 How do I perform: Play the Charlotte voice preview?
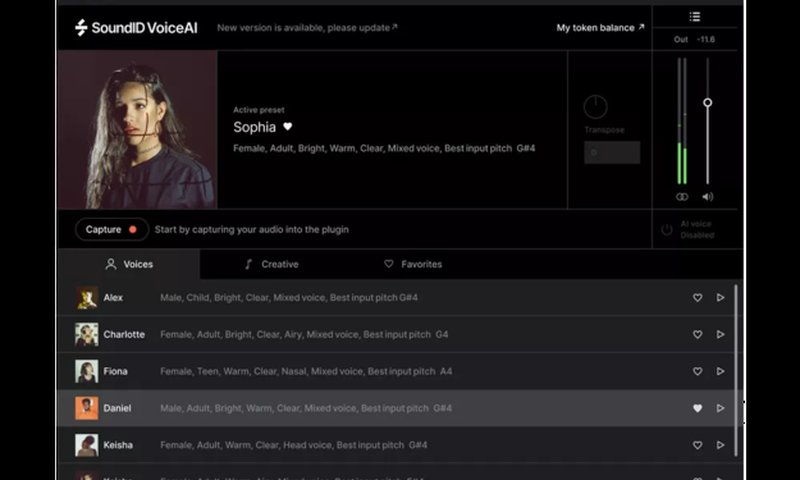(720, 334)
